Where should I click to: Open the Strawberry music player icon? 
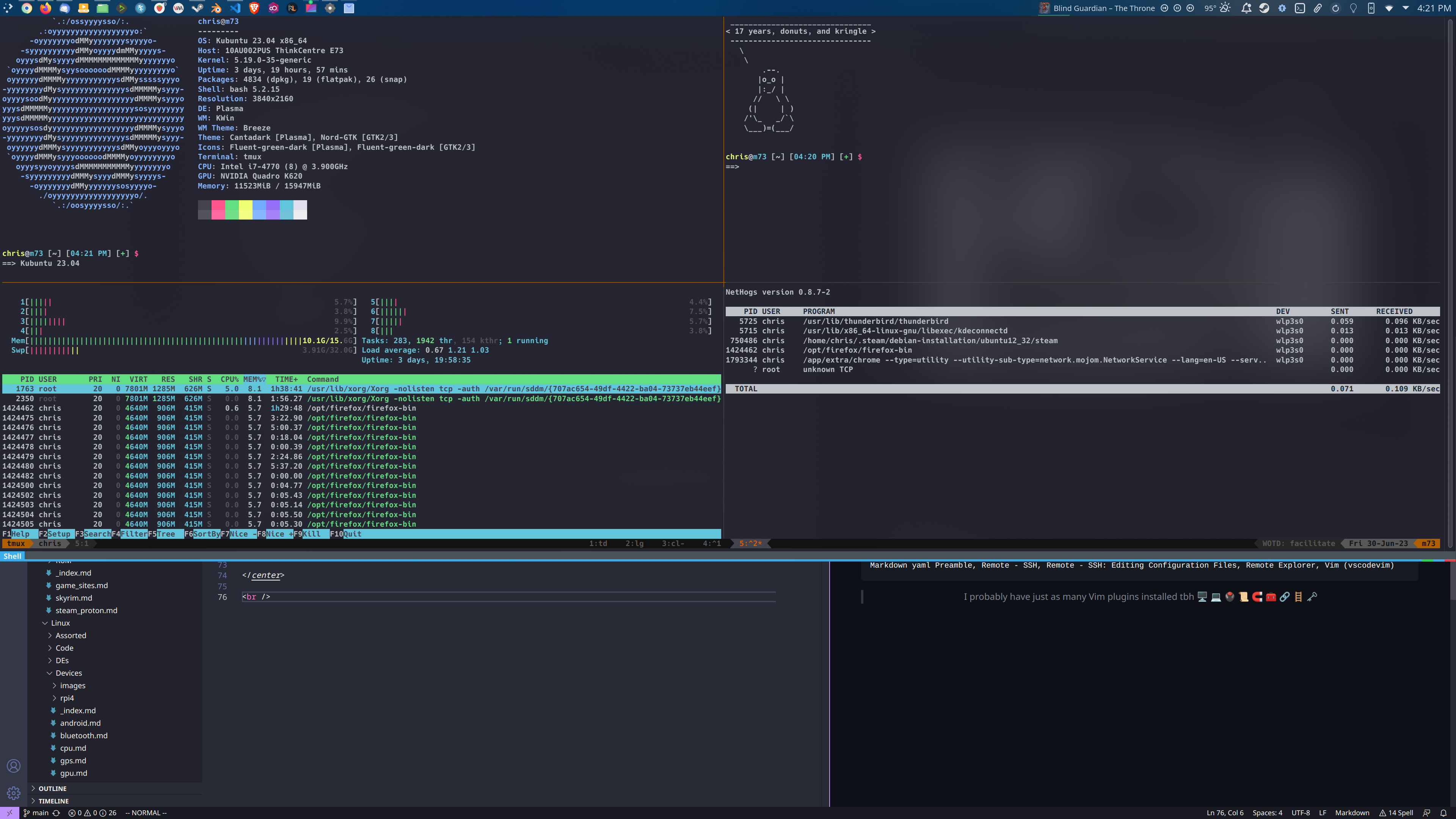pos(159,8)
